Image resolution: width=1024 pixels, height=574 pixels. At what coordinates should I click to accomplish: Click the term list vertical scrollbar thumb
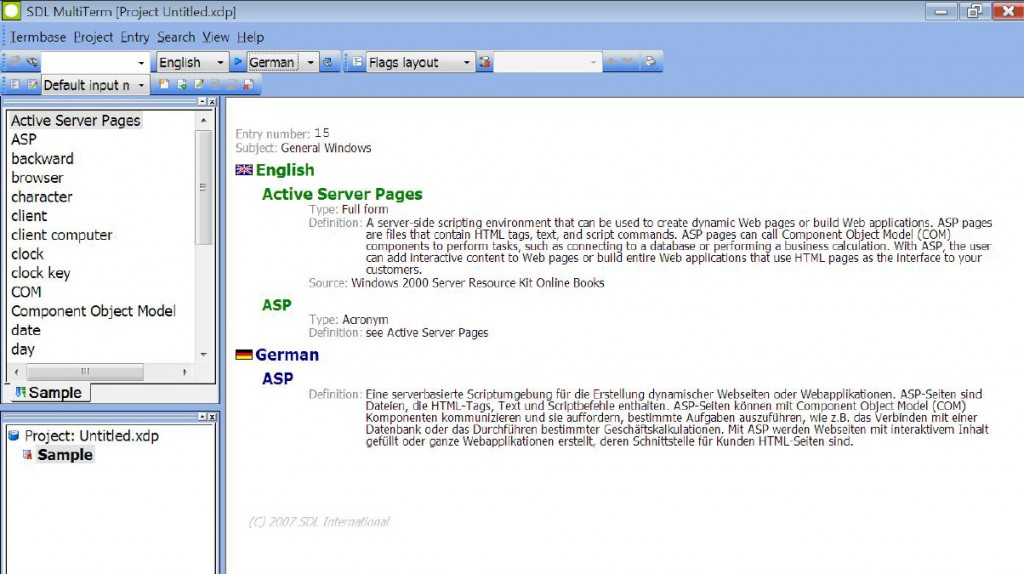click(204, 187)
